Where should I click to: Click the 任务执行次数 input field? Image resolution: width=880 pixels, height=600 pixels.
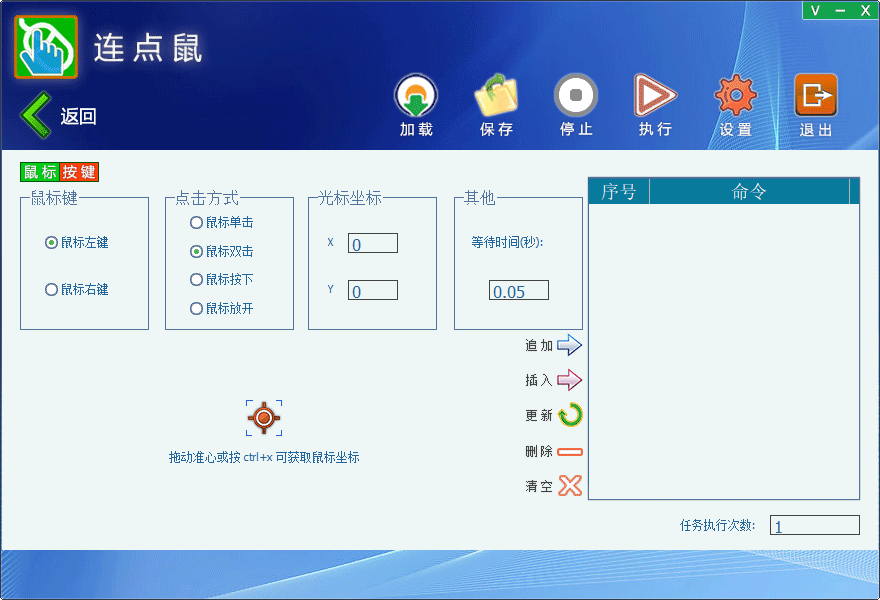point(814,525)
